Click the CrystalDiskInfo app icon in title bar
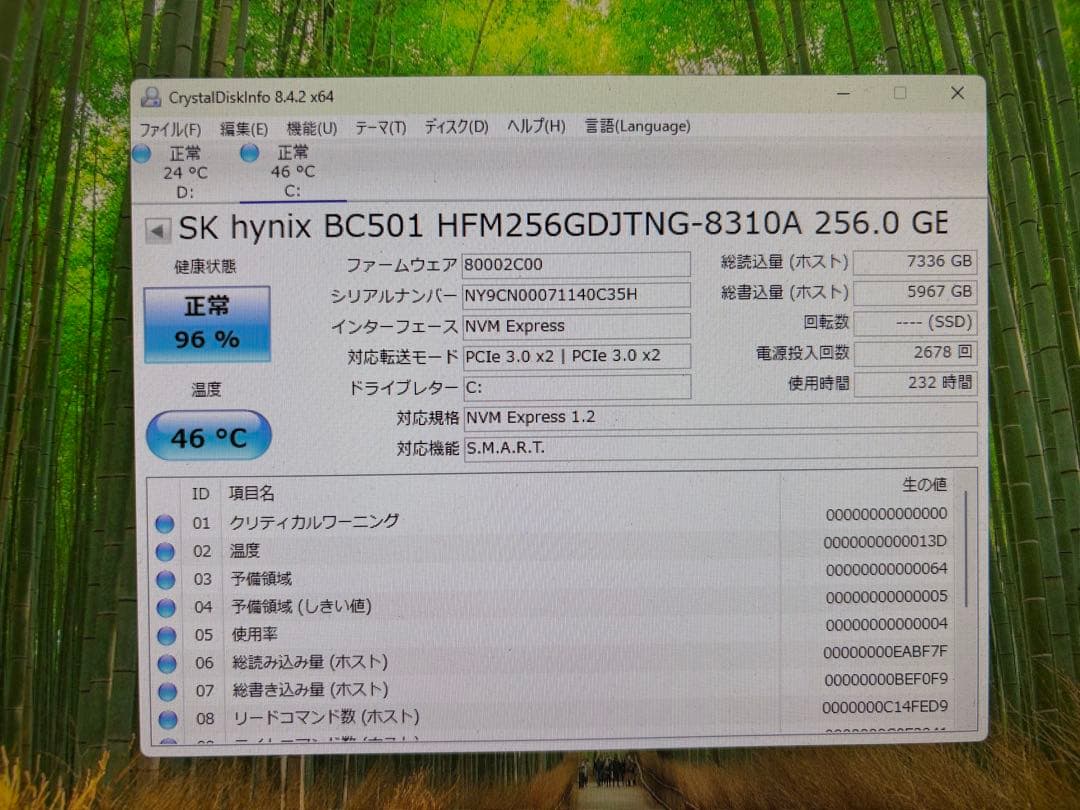The height and width of the screenshot is (810, 1080). (151, 97)
